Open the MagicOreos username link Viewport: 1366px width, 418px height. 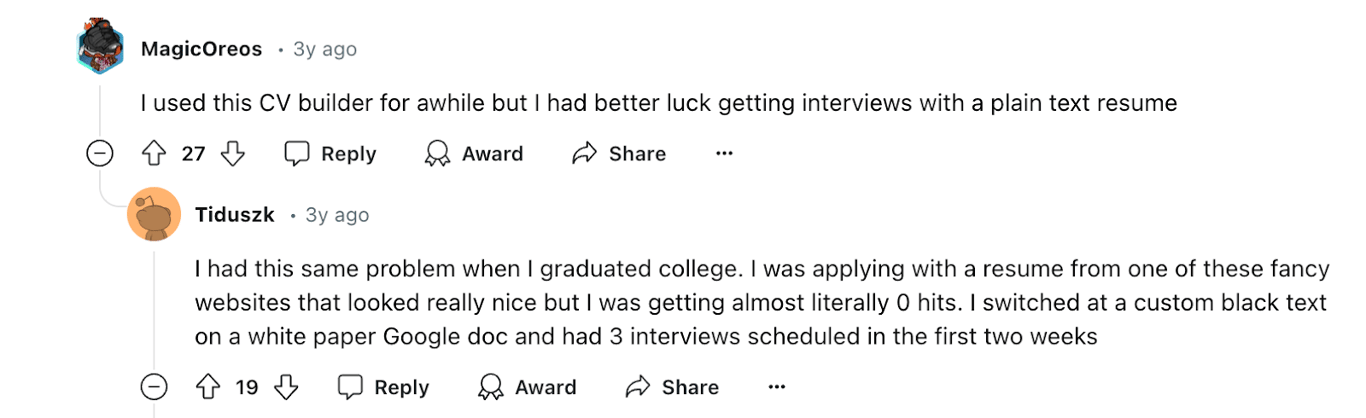202,49
